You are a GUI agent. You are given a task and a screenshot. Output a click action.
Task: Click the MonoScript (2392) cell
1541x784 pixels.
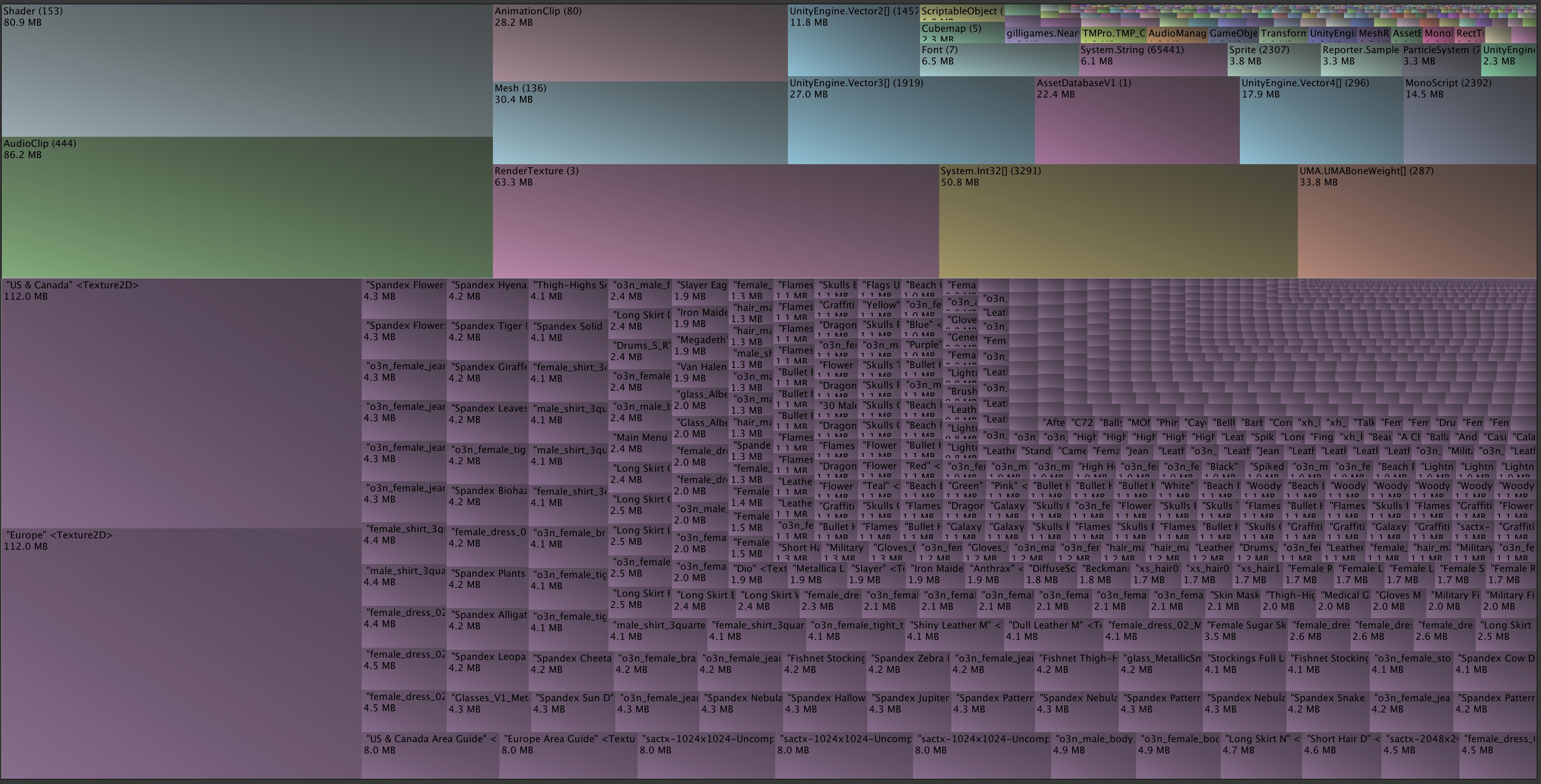click(x=1466, y=120)
